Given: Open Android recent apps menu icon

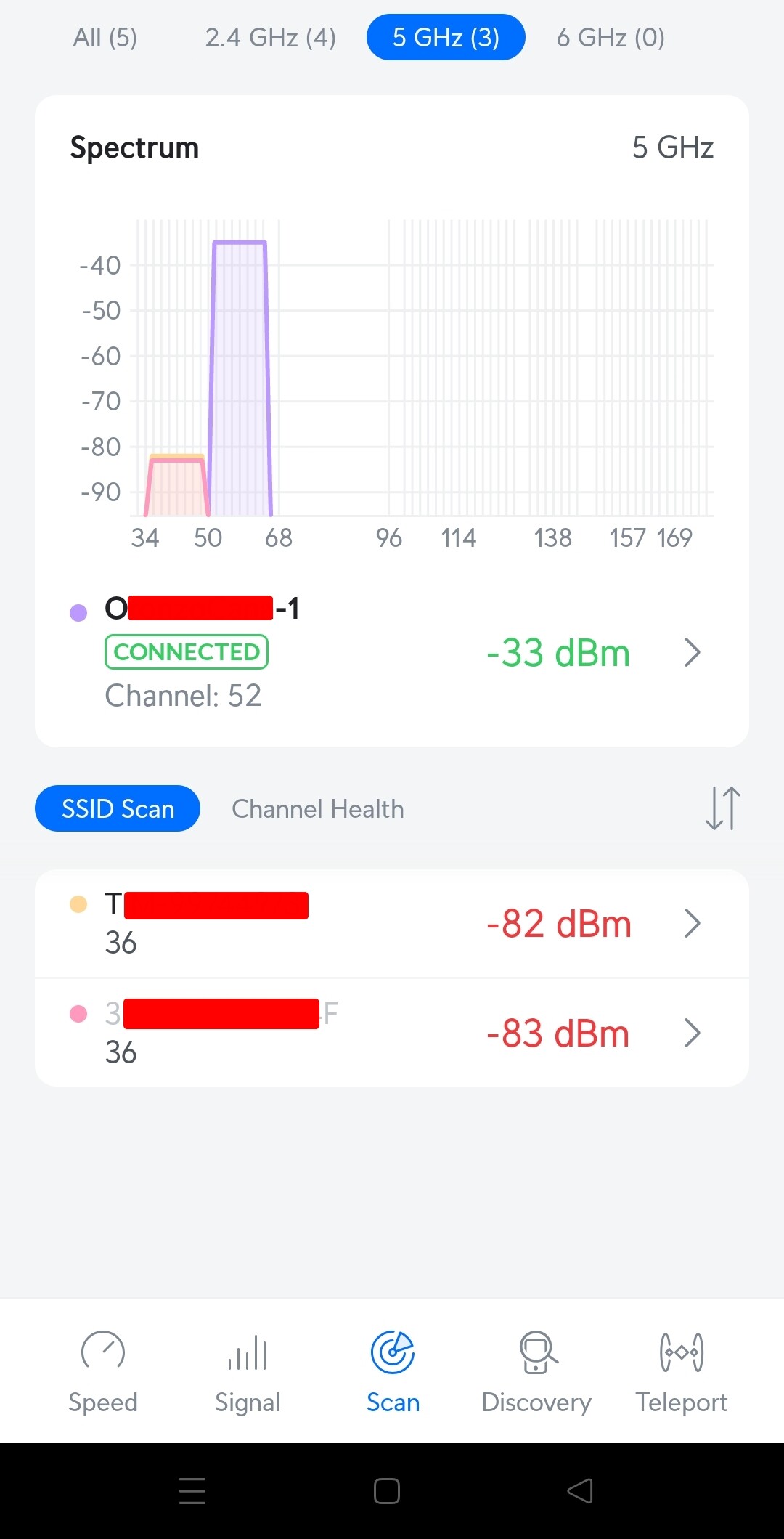Looking at the screenshot, I should click(192, 1491).
